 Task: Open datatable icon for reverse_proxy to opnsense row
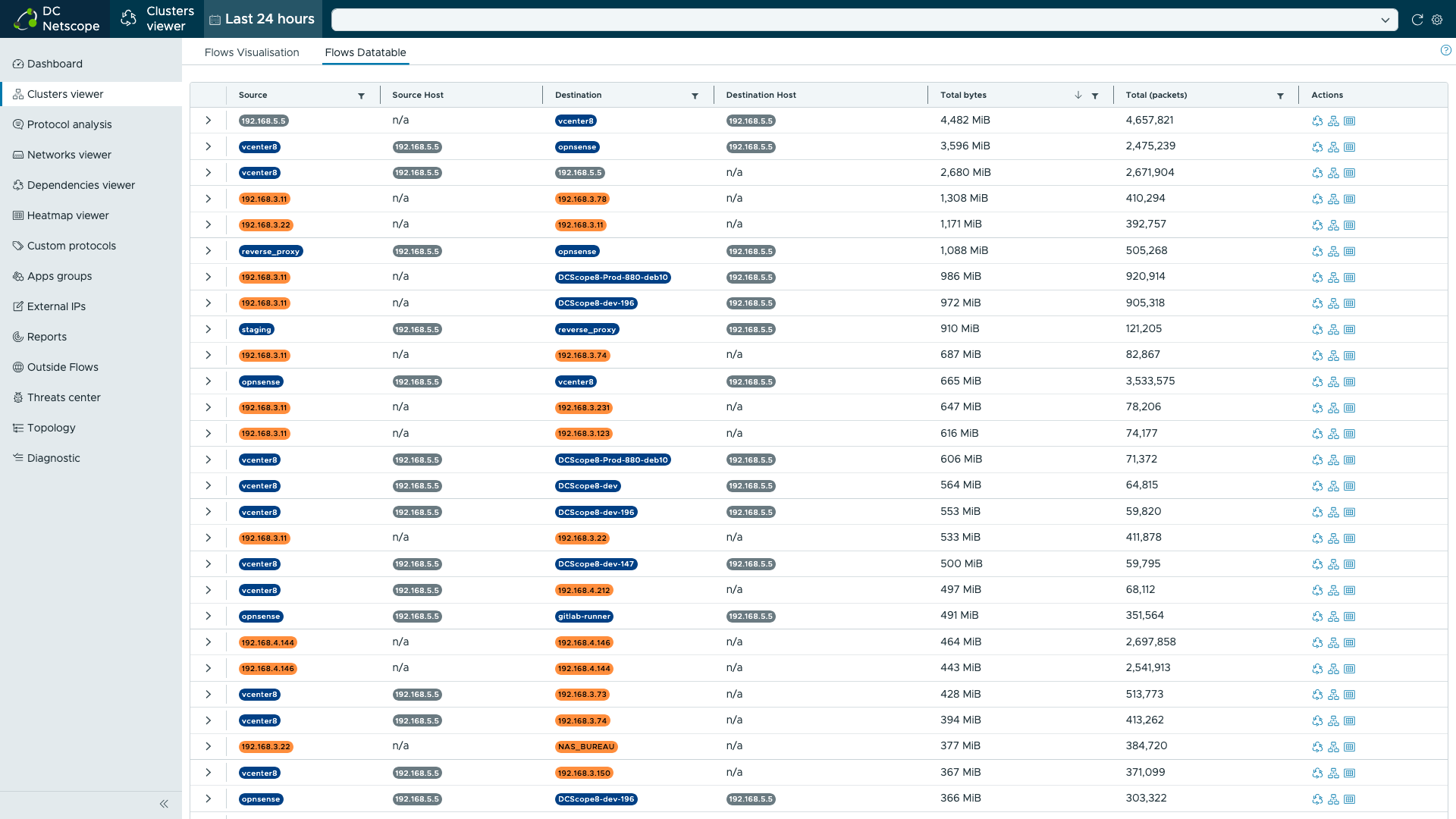coord(1350,251)
